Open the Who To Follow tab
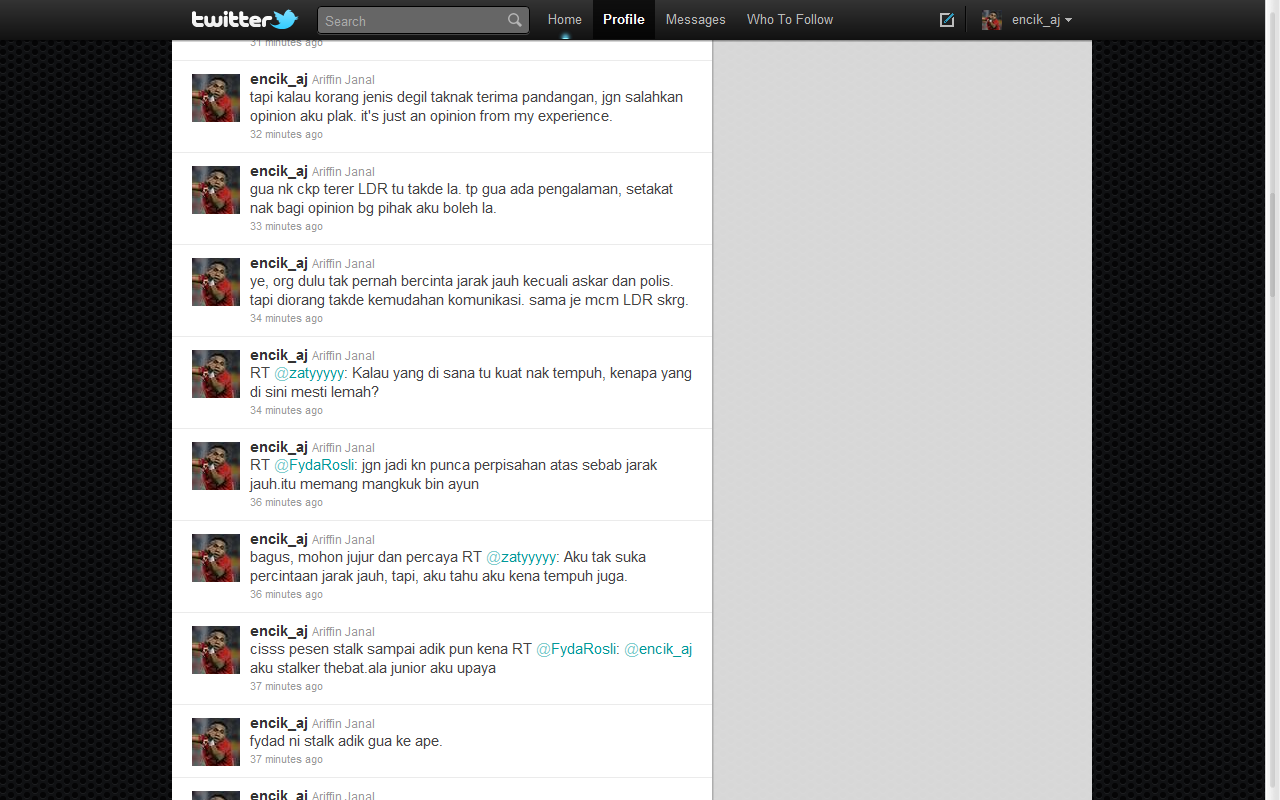The height and width of the screenshot is (800, 1280). coord(790,19)
